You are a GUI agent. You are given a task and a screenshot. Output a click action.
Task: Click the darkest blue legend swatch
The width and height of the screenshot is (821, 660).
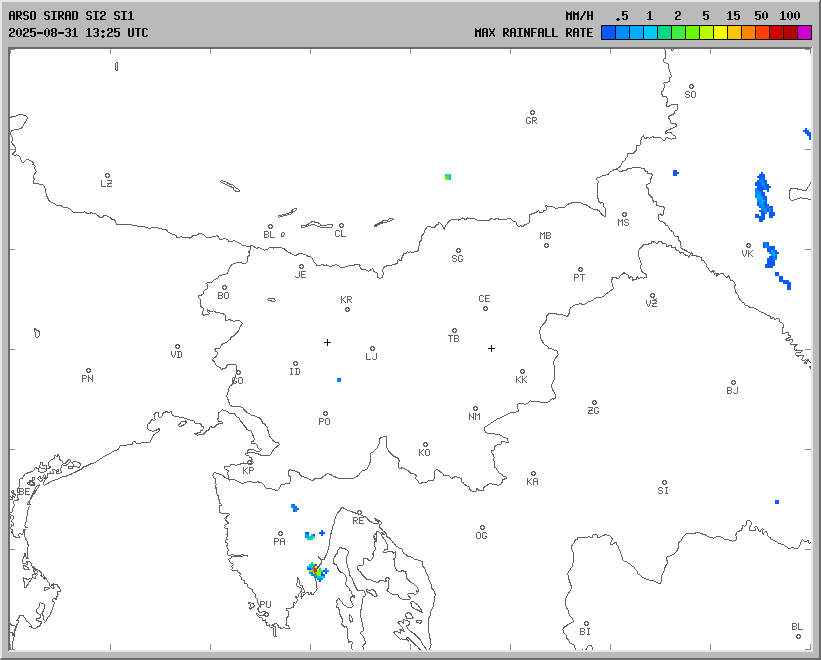click(608, 33)
